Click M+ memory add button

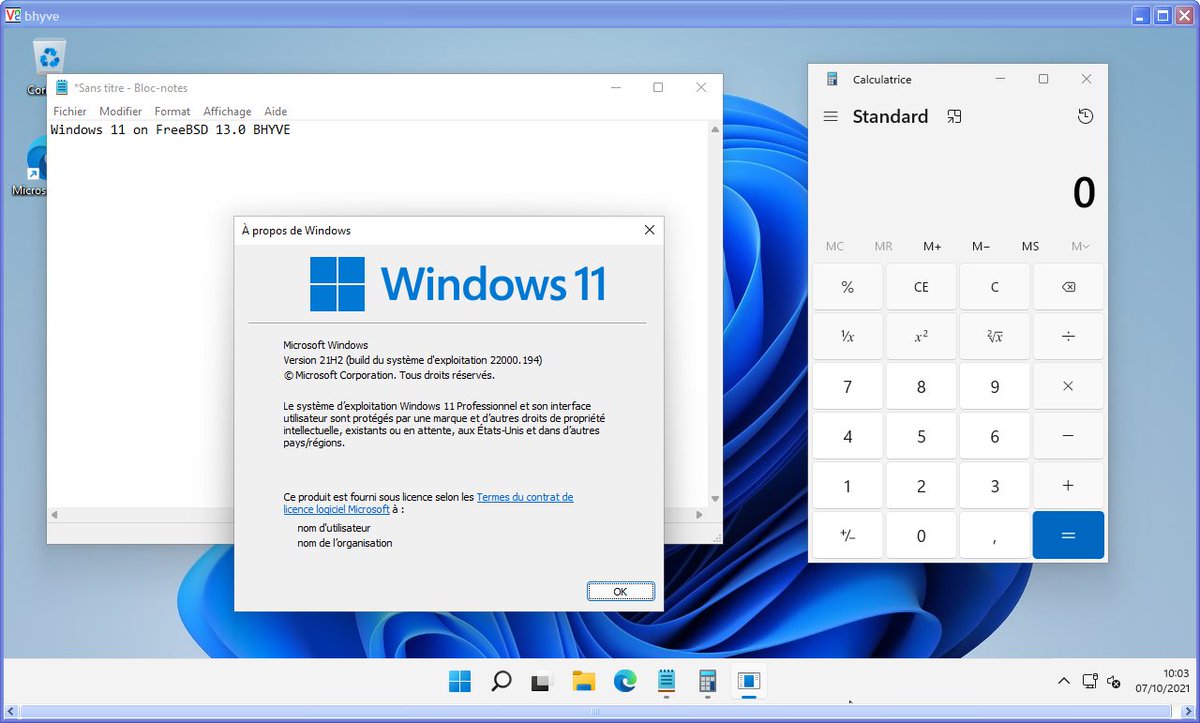[932, 246]
